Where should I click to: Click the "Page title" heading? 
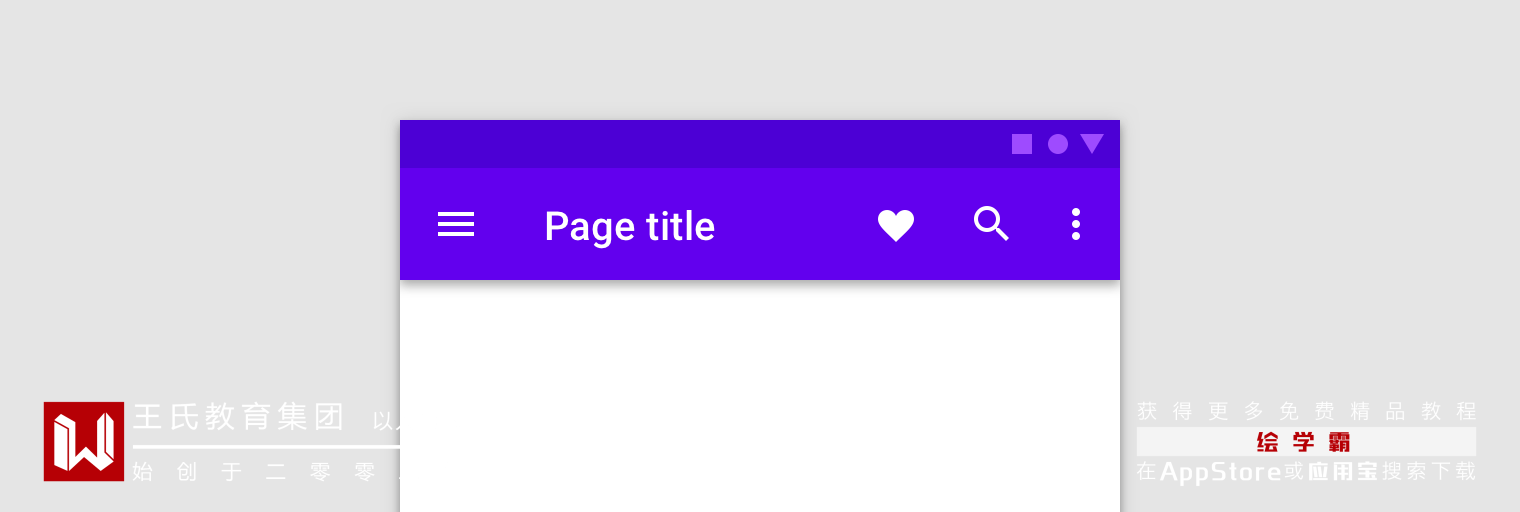click(x=630, y=226)
